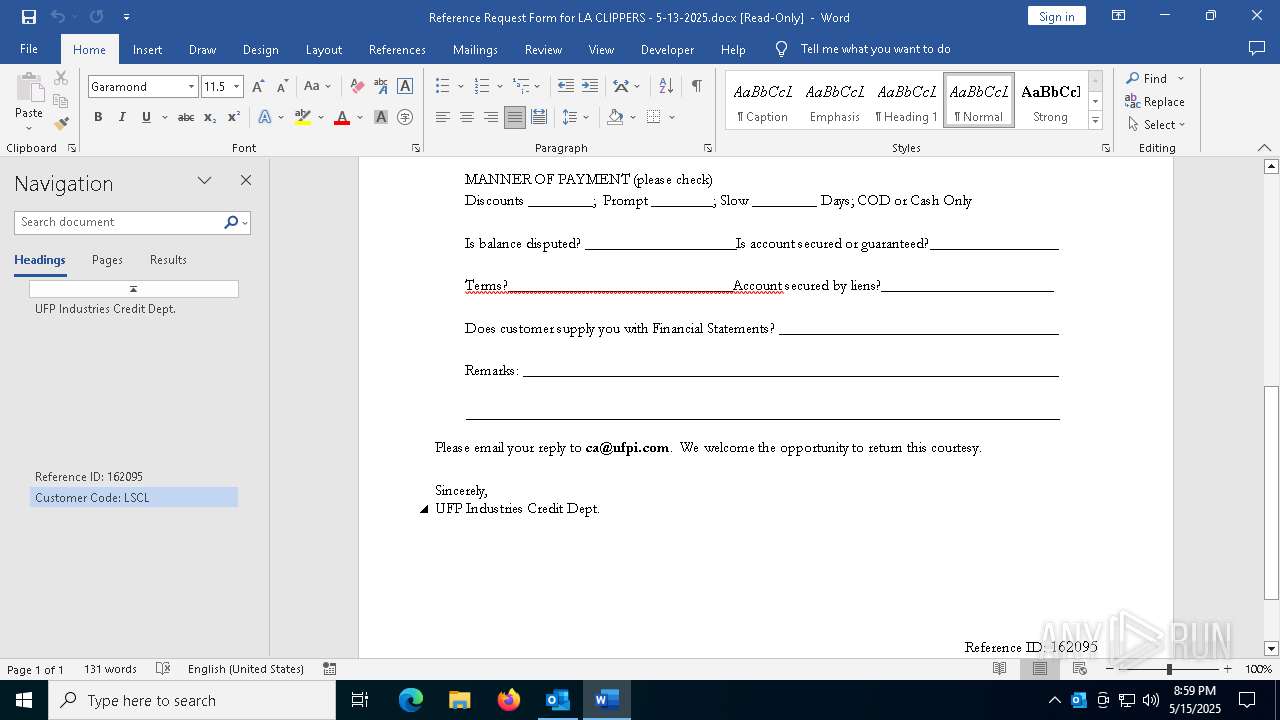Click the Save icon in title bar

point(28,17)
